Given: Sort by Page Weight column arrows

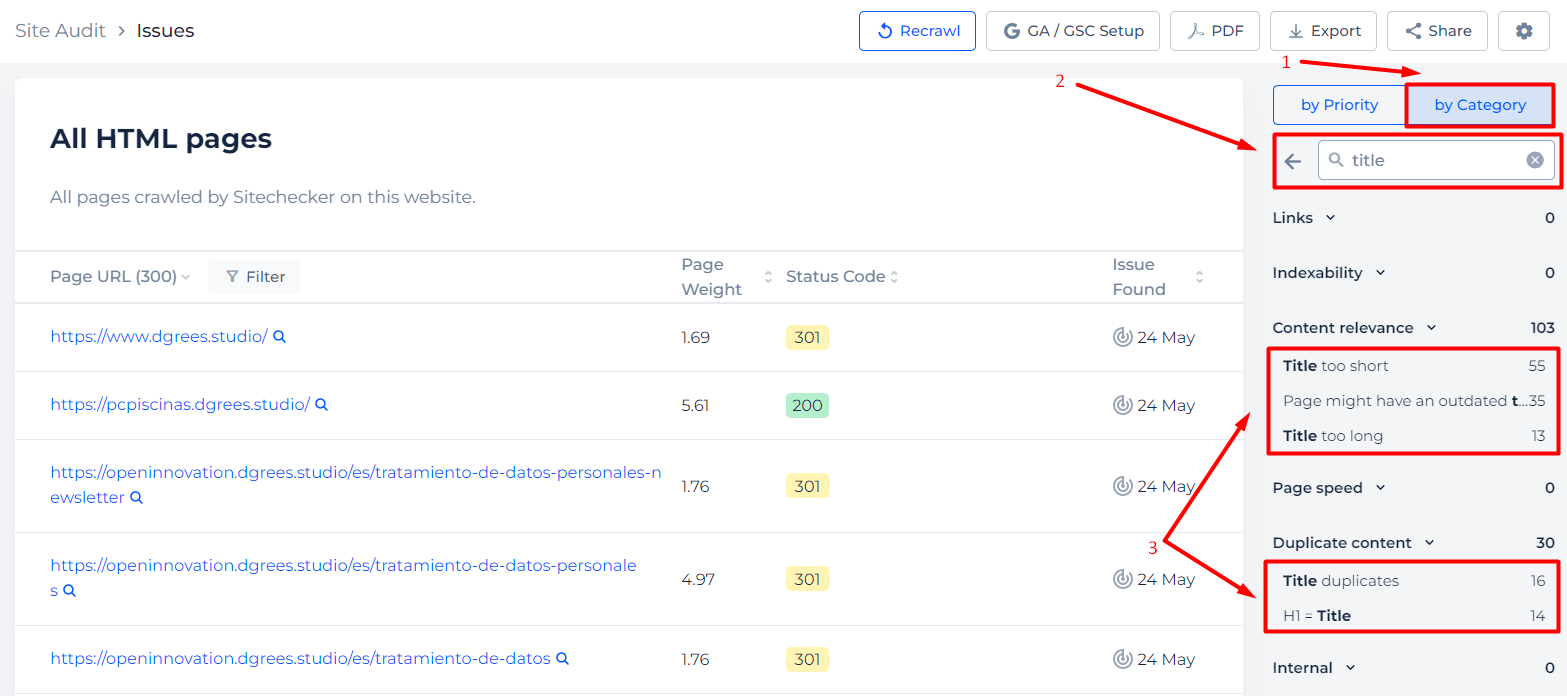Looking at the screenshot, I should pyautogui.click(x=768, y=277).
